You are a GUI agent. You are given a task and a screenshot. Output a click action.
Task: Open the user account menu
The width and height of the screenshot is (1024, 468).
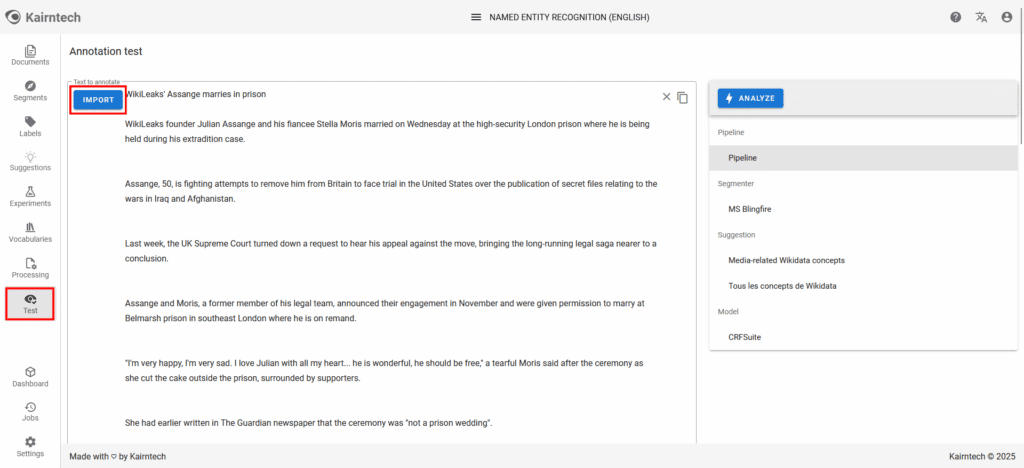click(1006, 17)
